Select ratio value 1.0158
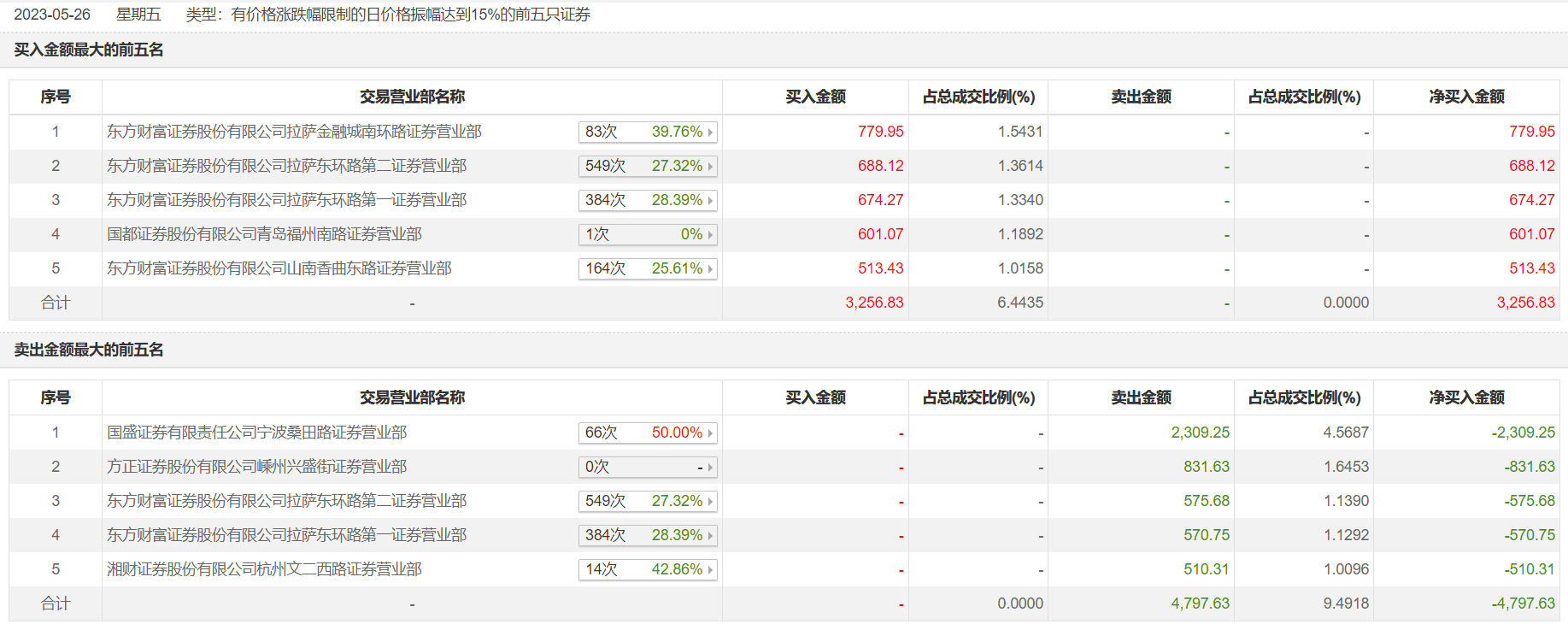This screenshot has width=1568, height=624. coord(1020,268)
